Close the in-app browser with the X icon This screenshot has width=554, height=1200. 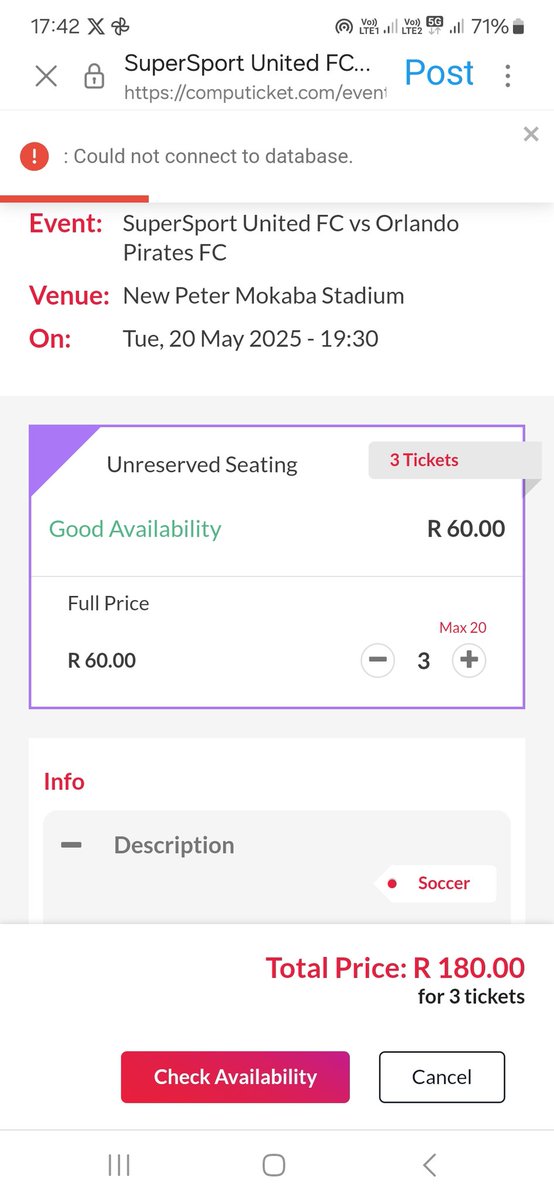[46, 76]
